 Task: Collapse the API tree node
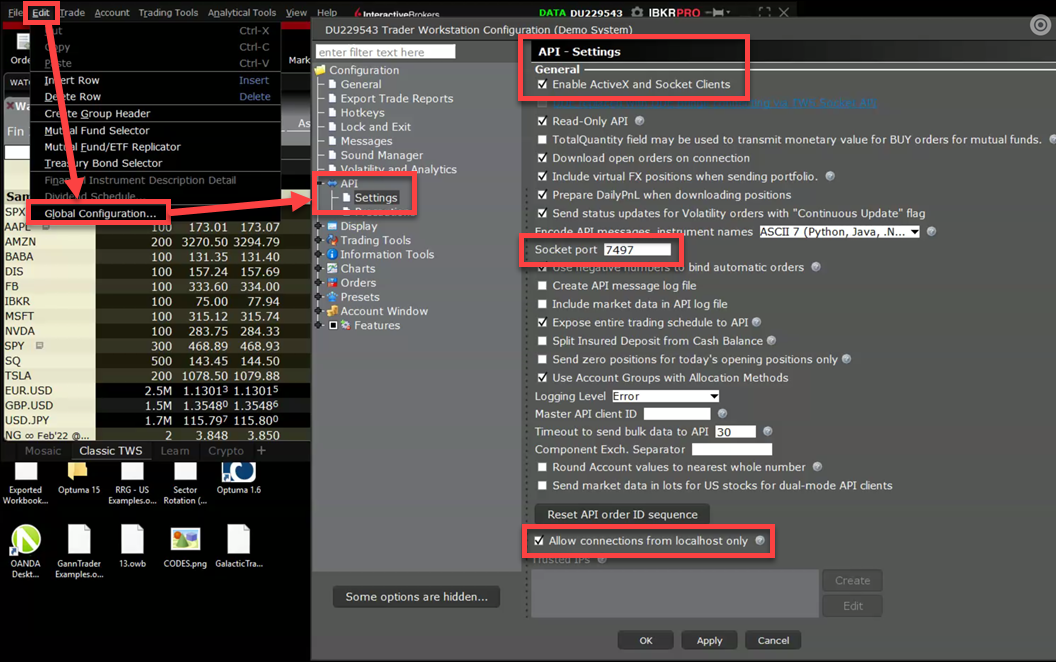pos(319,183)
